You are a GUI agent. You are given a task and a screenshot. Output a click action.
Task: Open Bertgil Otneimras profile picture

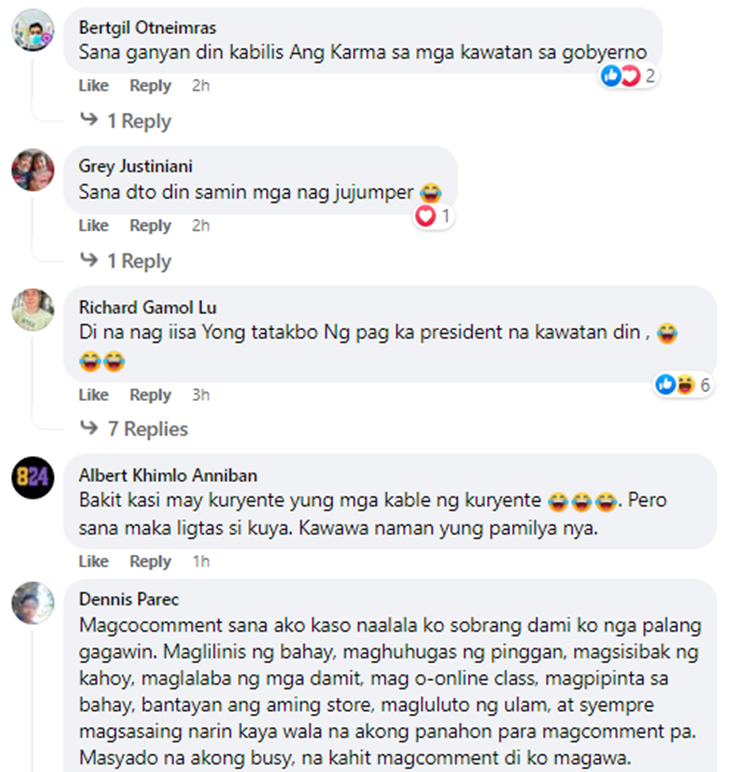coord(33,30)
